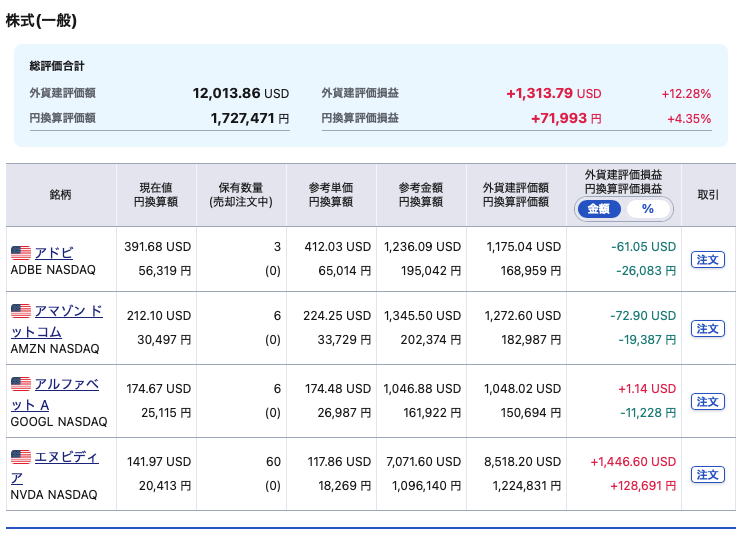Select the +1.14 USD gain for GOOGL
744x540 pixels.
point(647,389)
